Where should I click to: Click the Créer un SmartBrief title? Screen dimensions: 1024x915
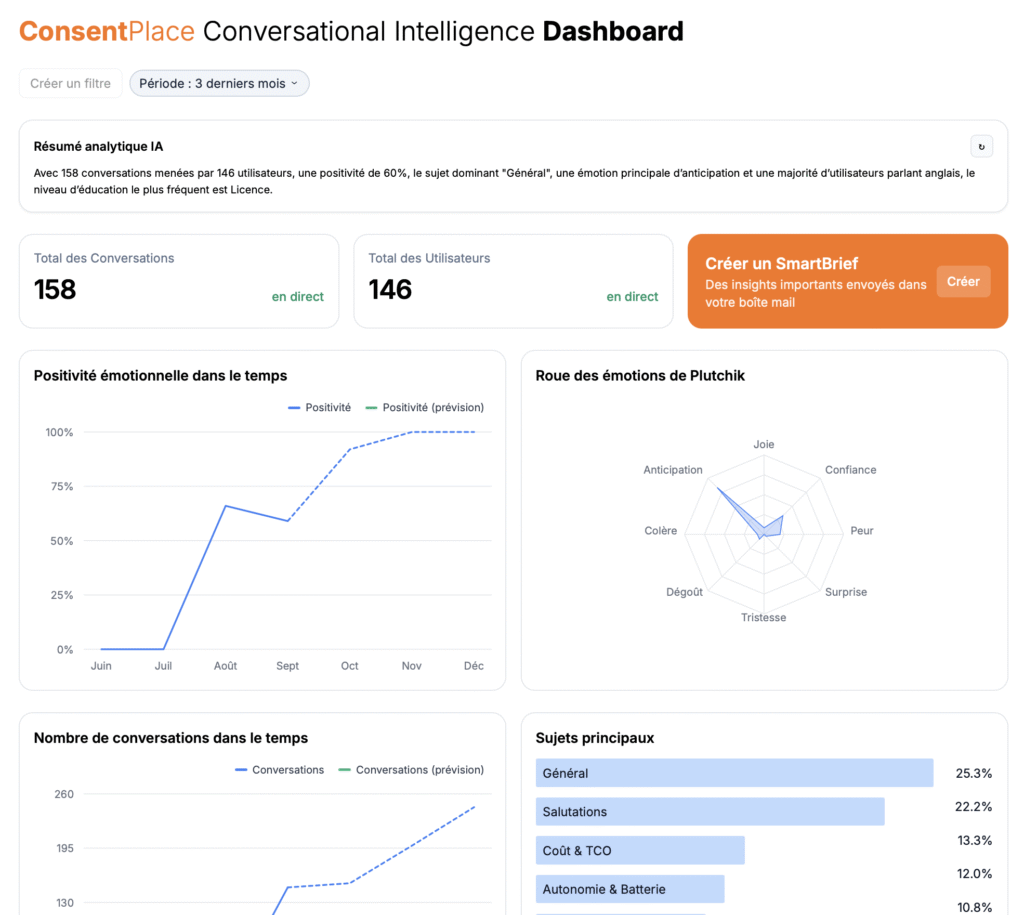click(782, 263)
